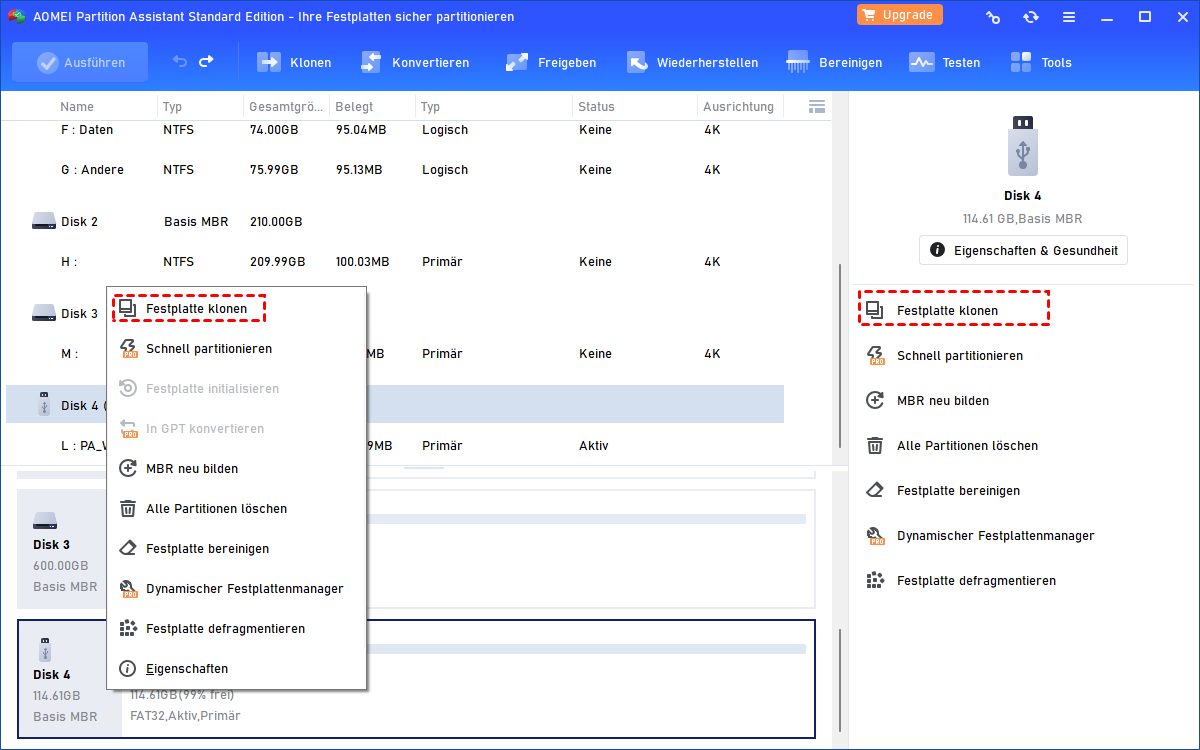This screenshot has width=1200, height=750.
Task: Sort by Name column header
Action: pyautogui.click(x=77, y=107)
